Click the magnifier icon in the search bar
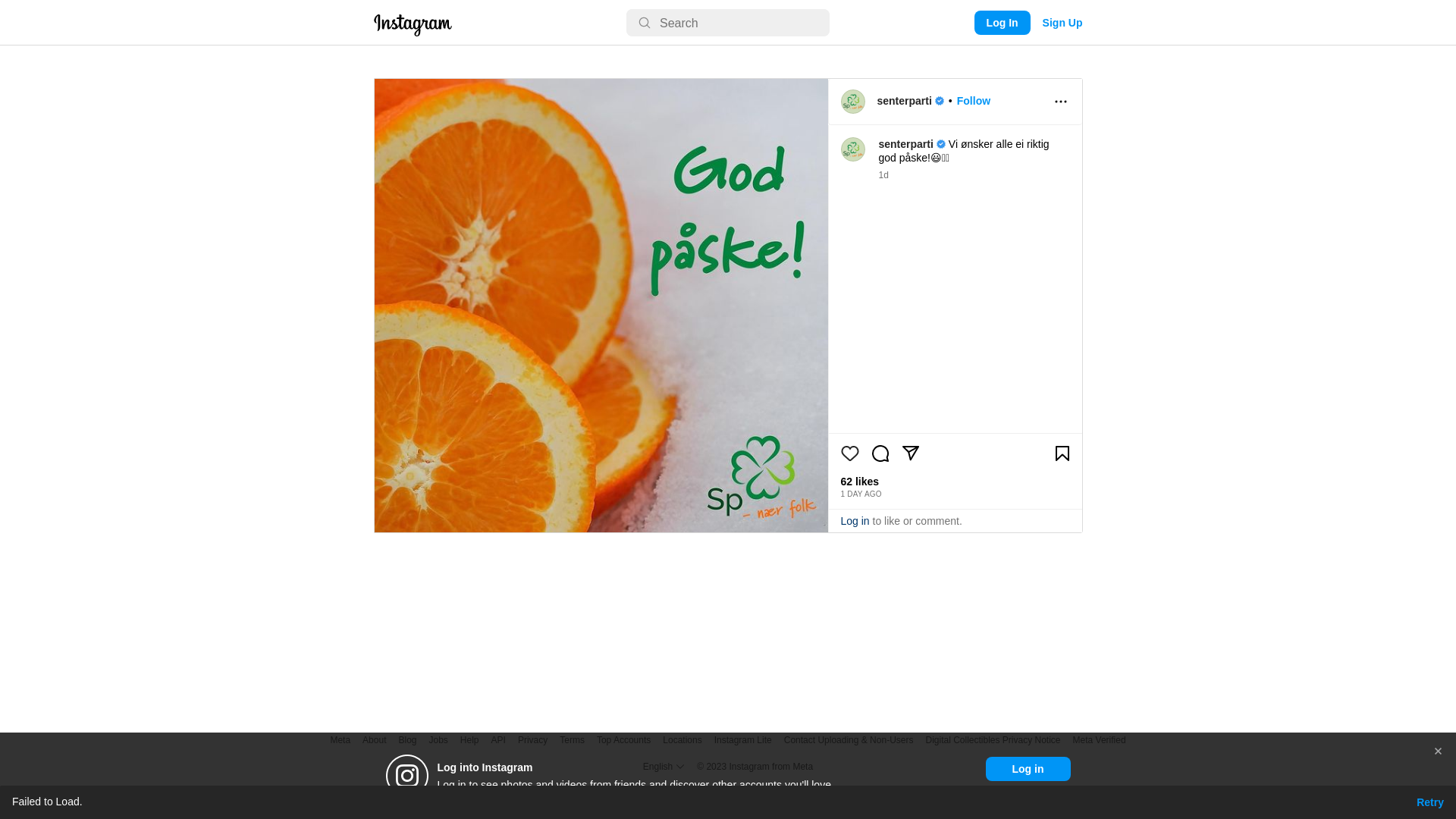This screenshot has width=1456, height=819. point(644,23)
